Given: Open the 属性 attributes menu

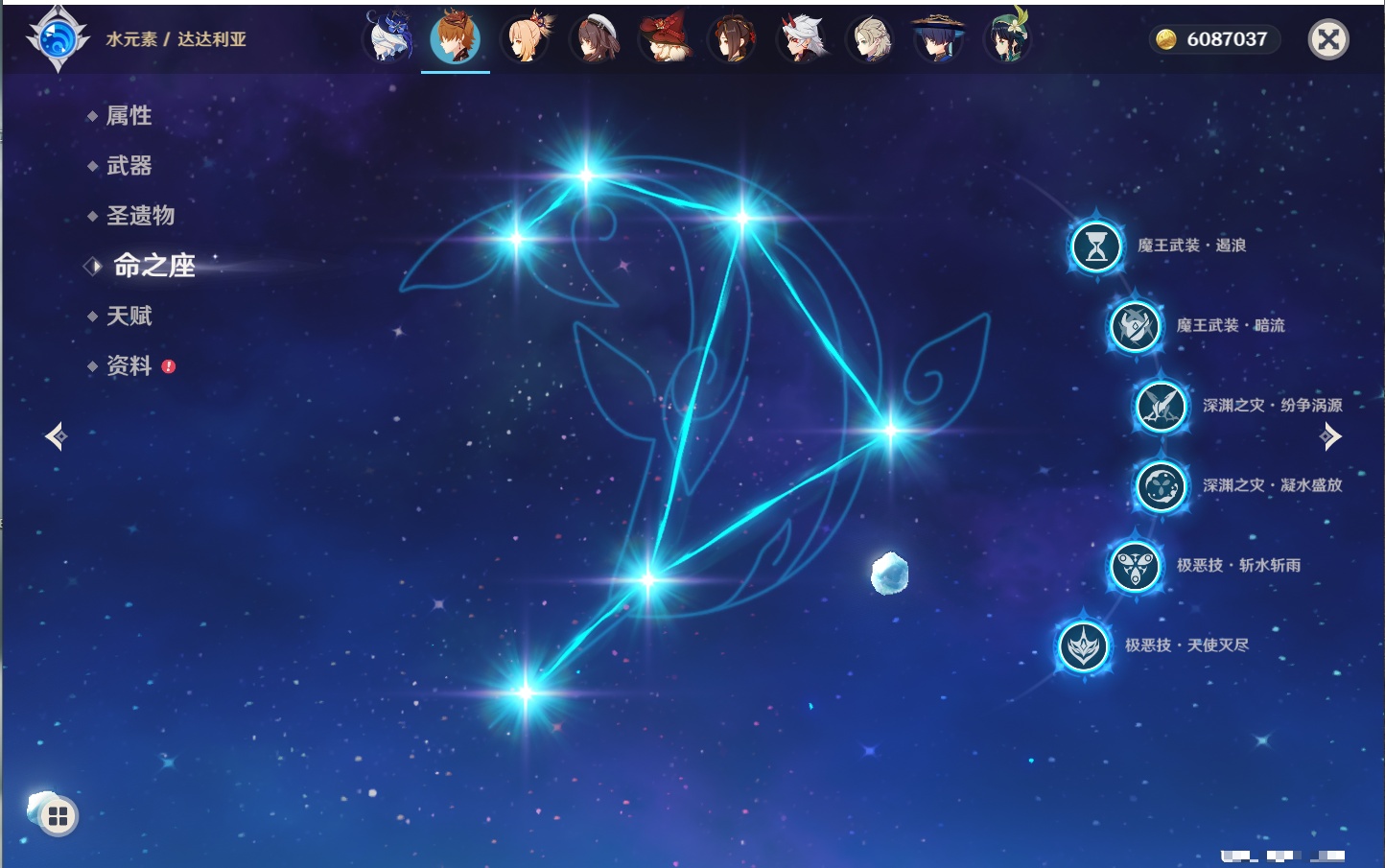Looking at the screenshot, I should click(x=129, y=116).
